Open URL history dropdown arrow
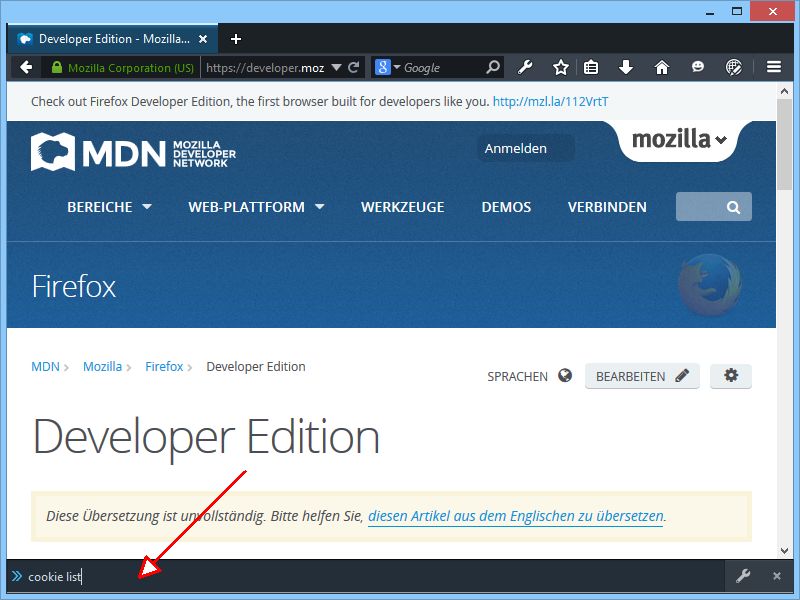The height and width of the screenshot is (600, 800). tap(336, 67)
